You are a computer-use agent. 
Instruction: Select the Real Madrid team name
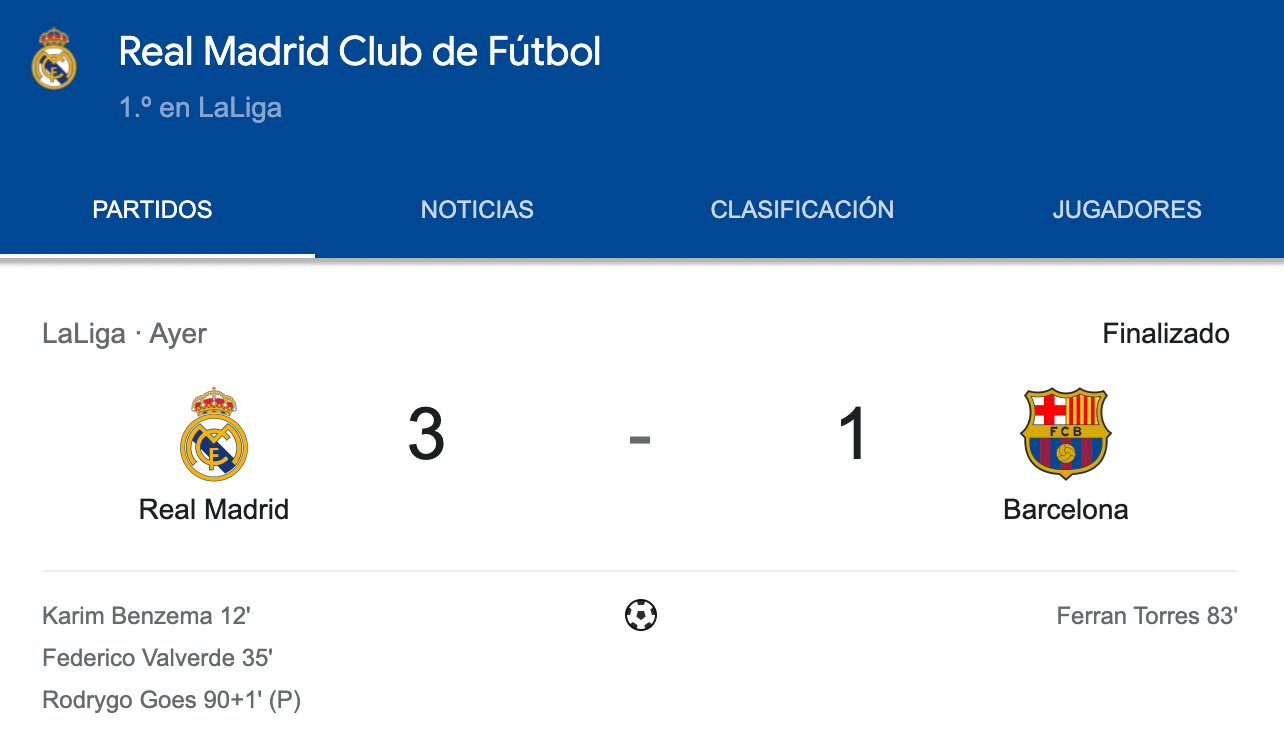[214, 509]
